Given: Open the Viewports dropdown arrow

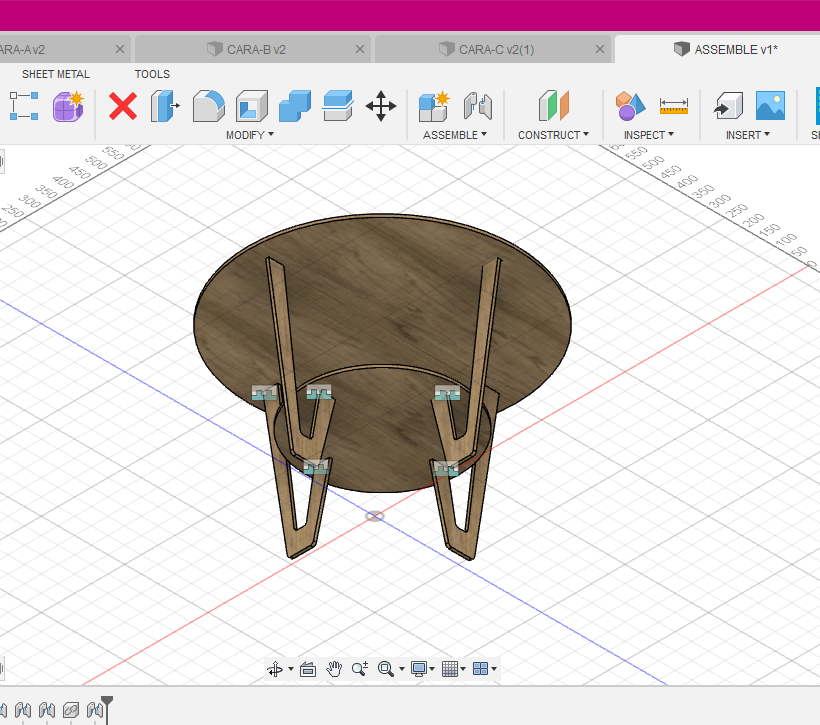Looking at the screenshot, I should coord(494,669).
